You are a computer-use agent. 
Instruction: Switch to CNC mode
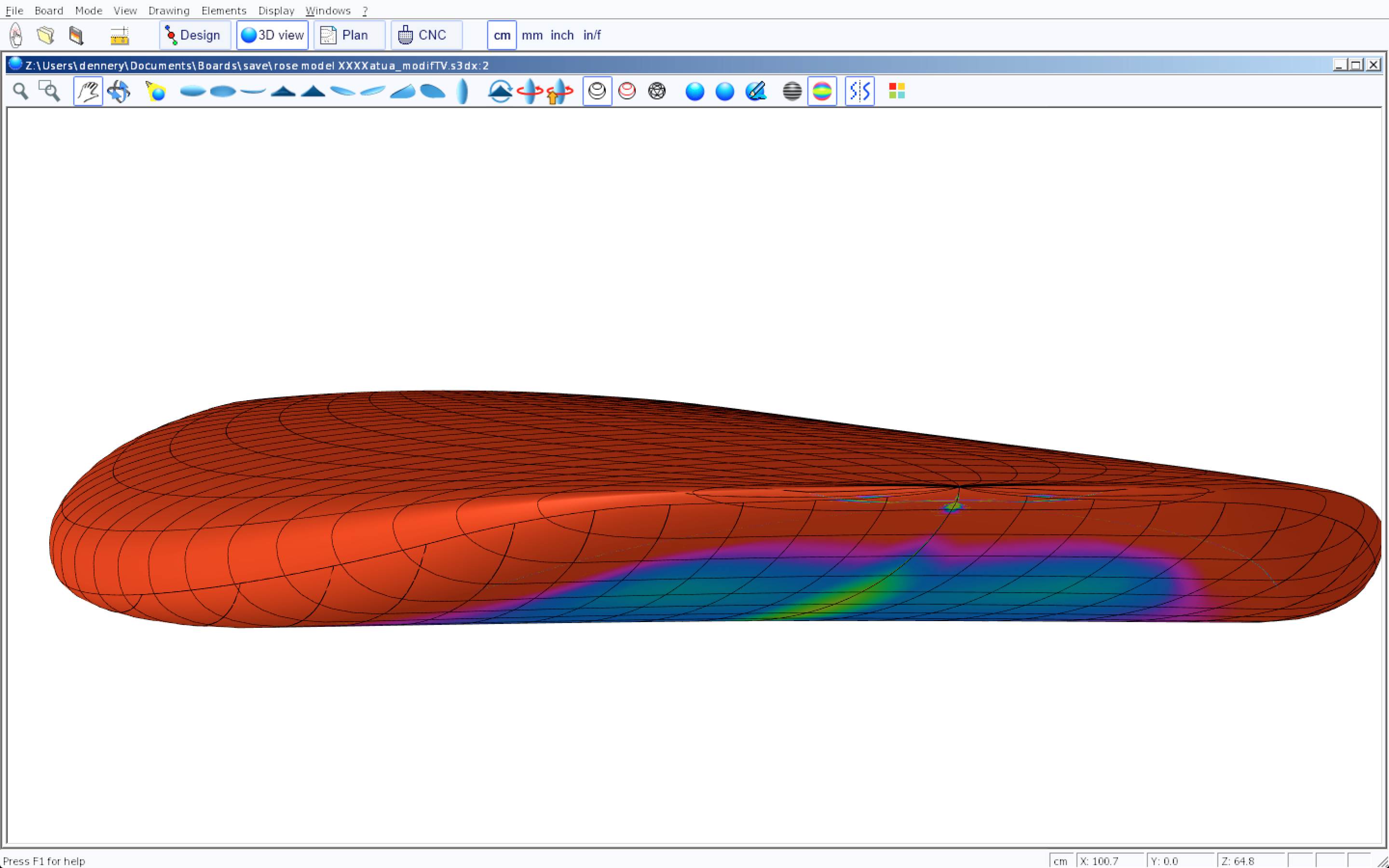(x=426, y=35)
